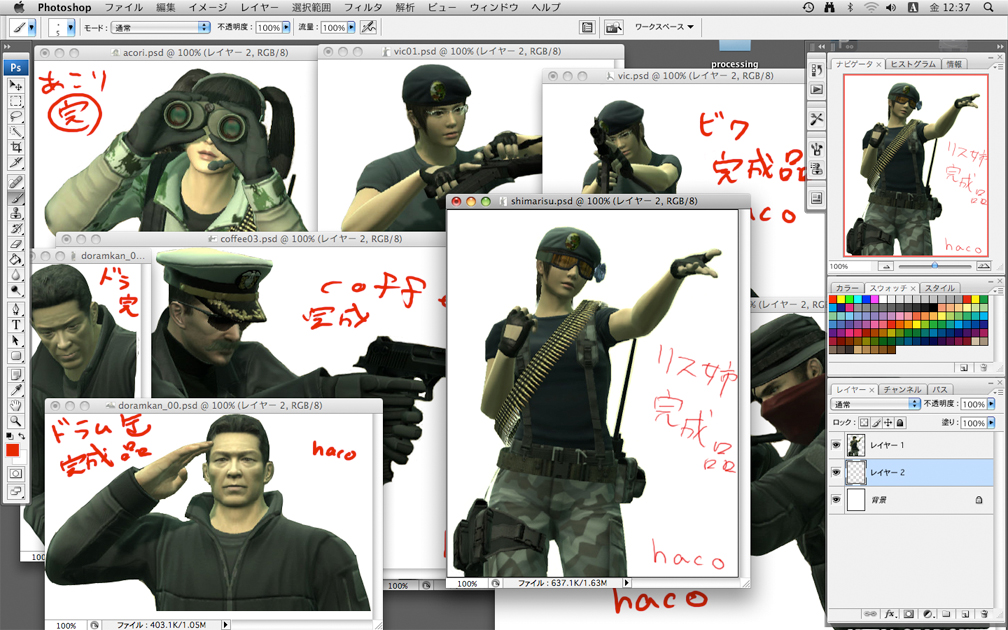Hide the 背景 layer with its eye icon
1008x630 pixels.
(x=836, y=500)
